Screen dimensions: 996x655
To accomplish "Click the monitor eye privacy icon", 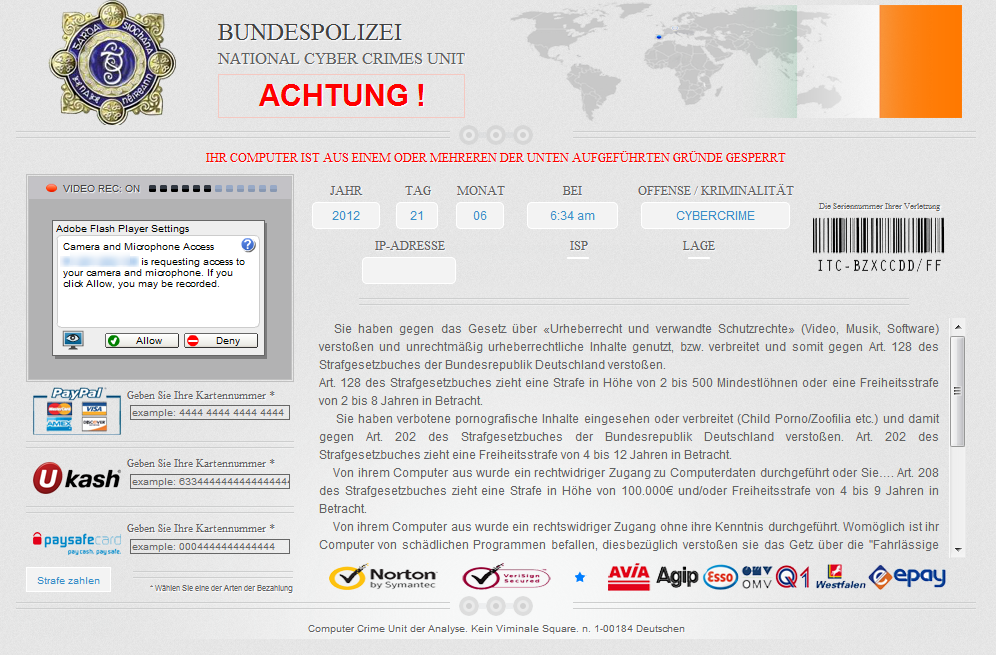I will tap(73, 340).
